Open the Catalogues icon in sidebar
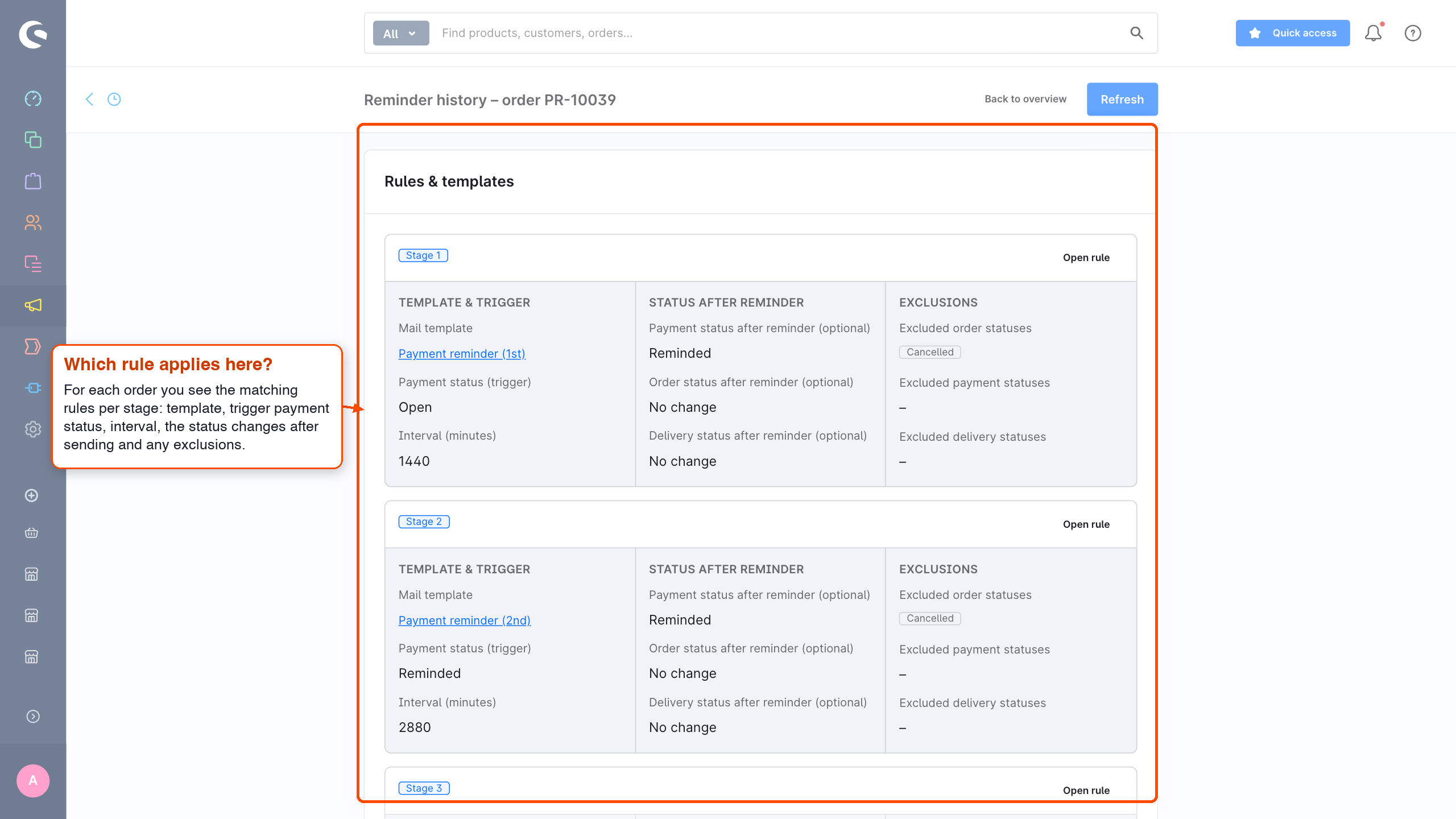Image resolution: width=1456 pixels, height=819 pixels. (33, 140)
